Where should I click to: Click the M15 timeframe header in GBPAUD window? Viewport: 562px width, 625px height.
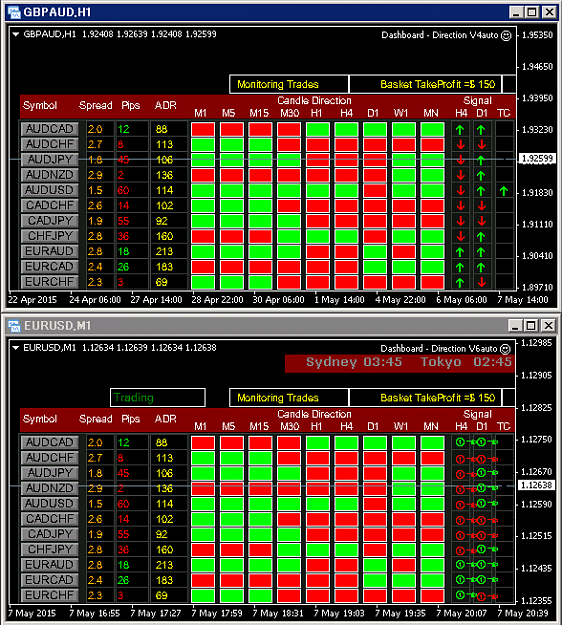point(259,114)
